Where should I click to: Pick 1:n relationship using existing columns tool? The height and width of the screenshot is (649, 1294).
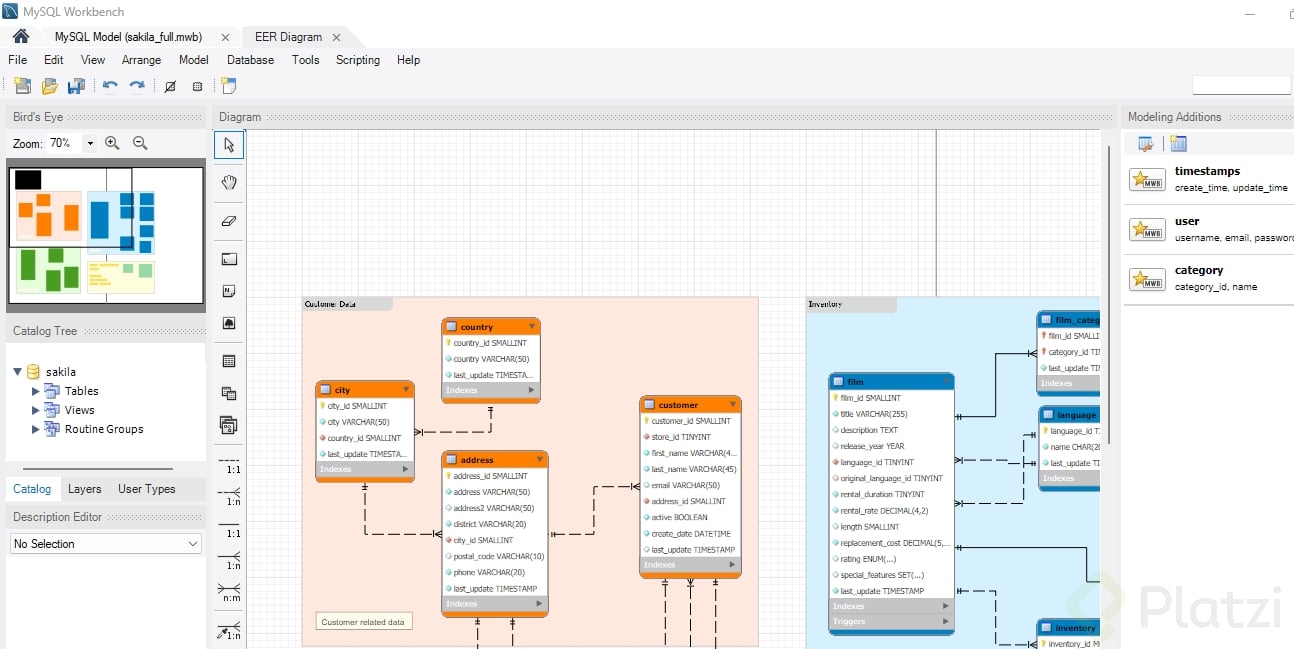click(x=229, y=632)
